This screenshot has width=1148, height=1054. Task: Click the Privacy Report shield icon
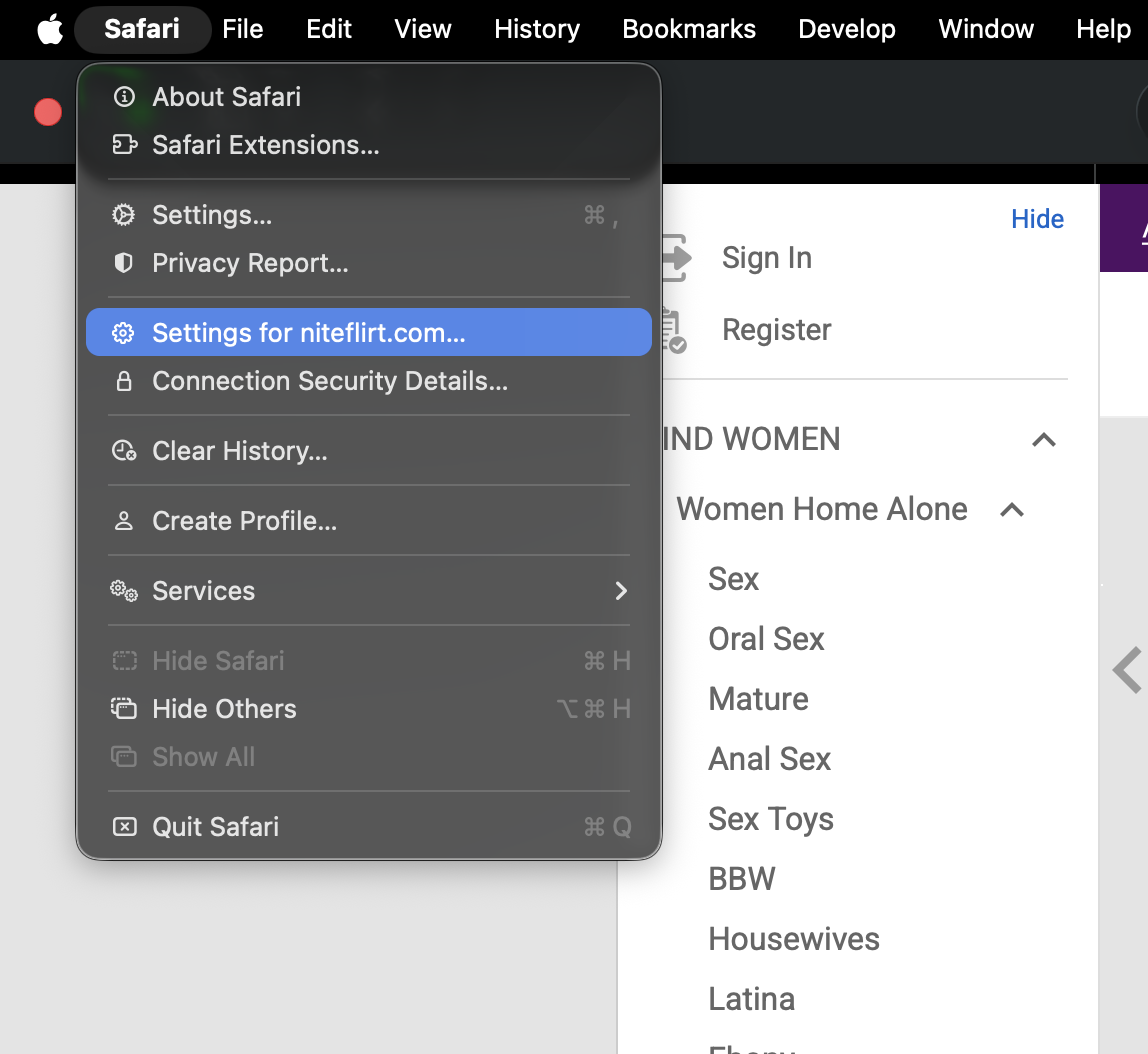click(x=124, y=263)
